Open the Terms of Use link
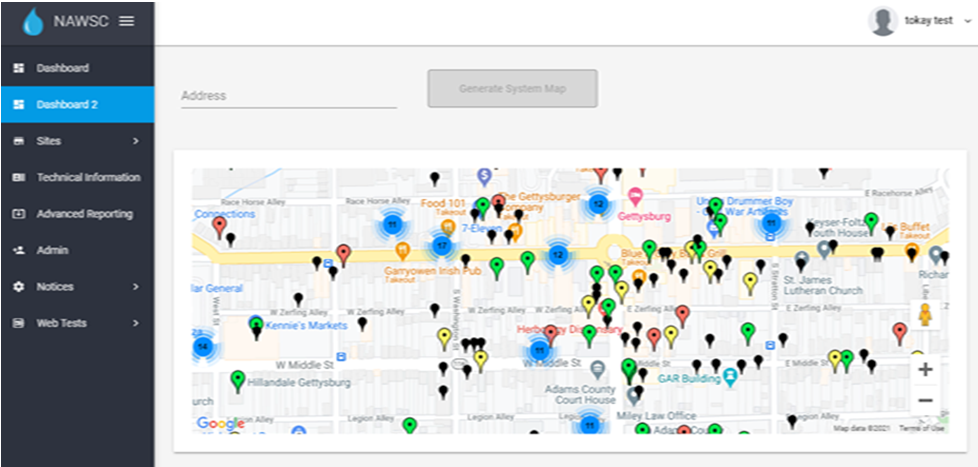 (x=924, y=428)
